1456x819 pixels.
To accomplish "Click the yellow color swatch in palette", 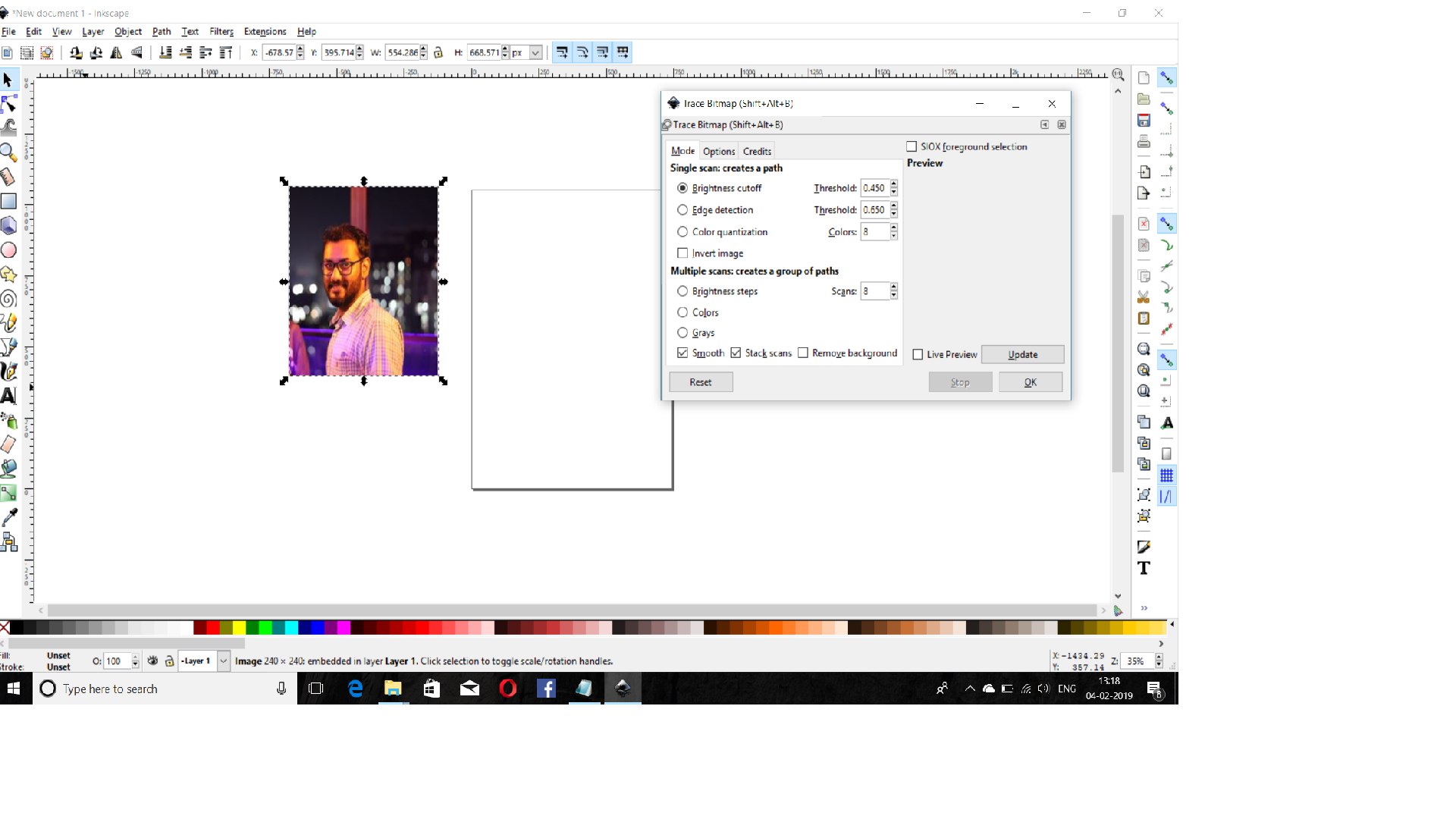I will (x=239, y=627).
